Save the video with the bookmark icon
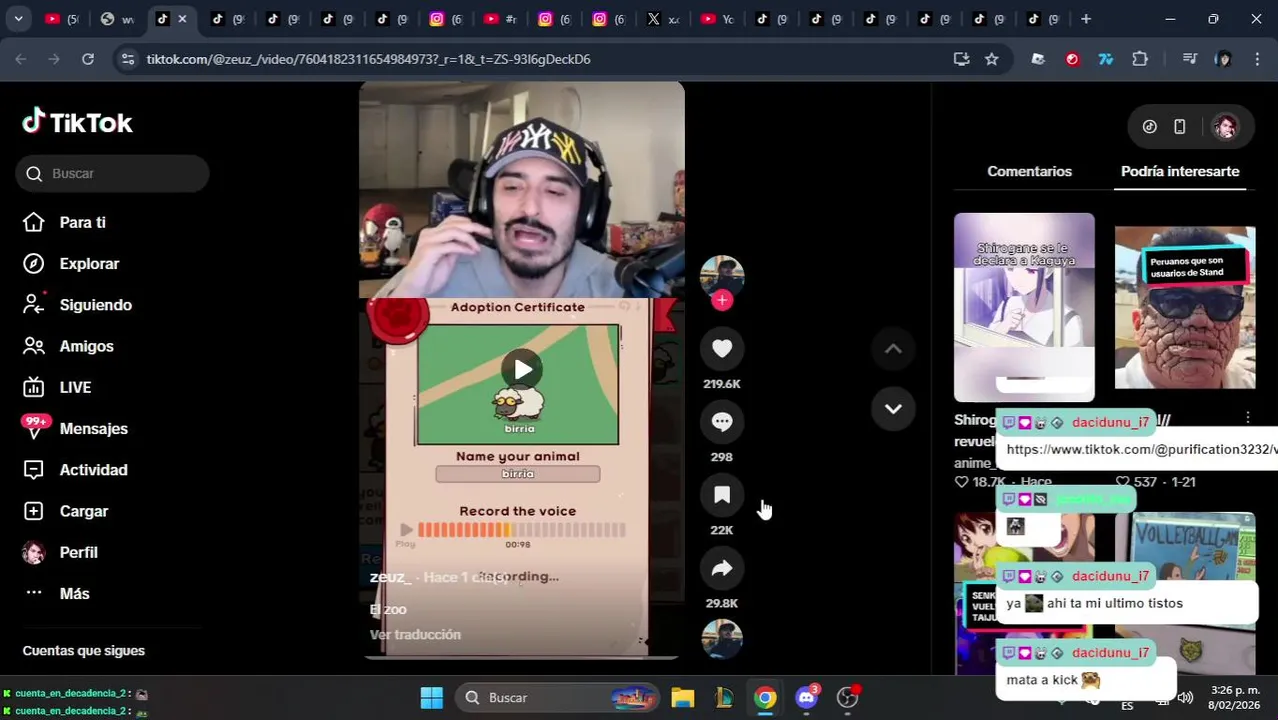1278x720 pixels. tap(722, 495)
